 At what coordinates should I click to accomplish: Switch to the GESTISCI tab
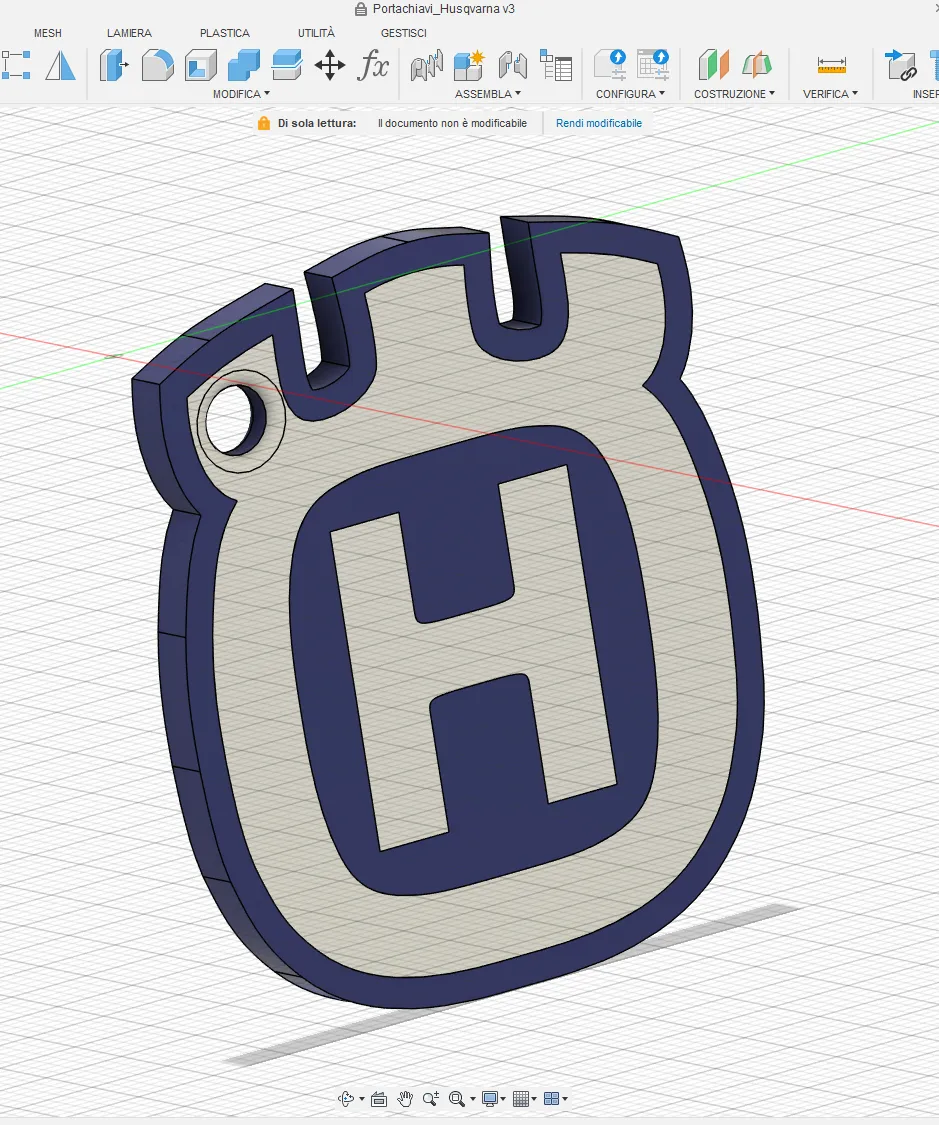(x=404, y=33)
